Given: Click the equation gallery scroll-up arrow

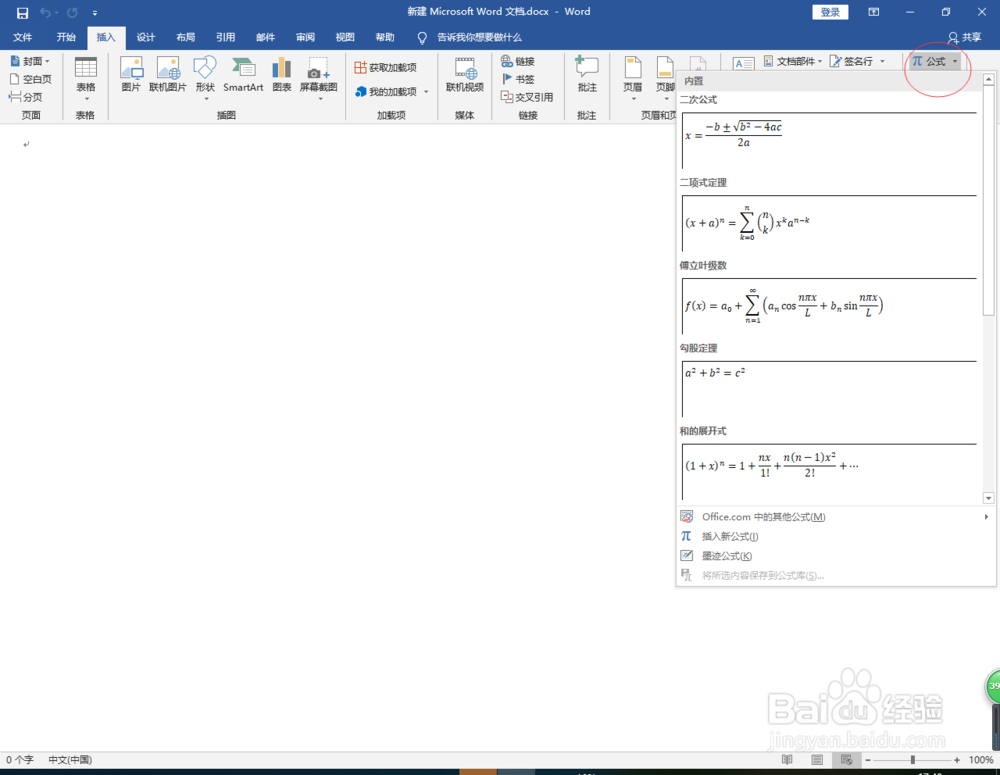Looking at the screenshot, I should tap(989, 80).
